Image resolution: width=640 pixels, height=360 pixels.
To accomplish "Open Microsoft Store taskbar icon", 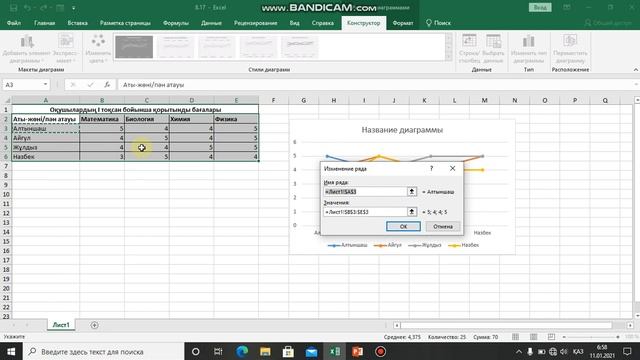I will coord(288,351).
